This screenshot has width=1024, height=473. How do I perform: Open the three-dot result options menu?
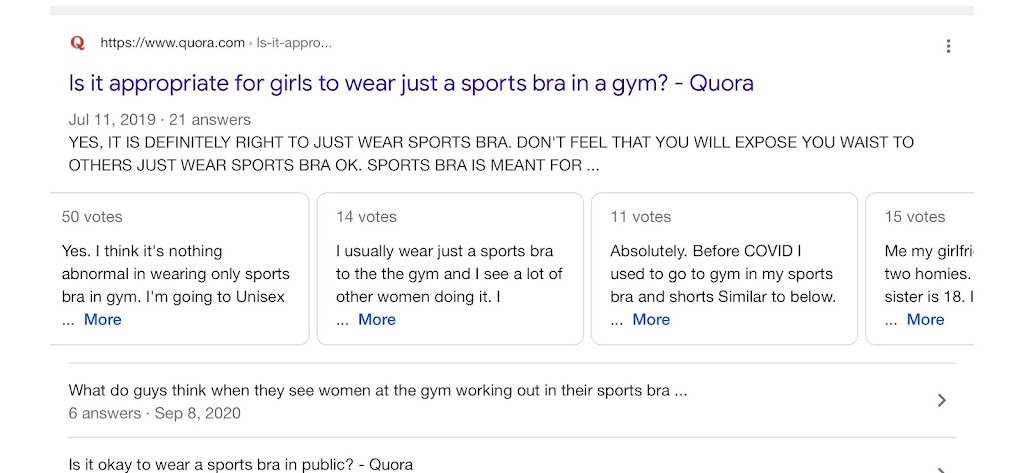coord(948,46)
